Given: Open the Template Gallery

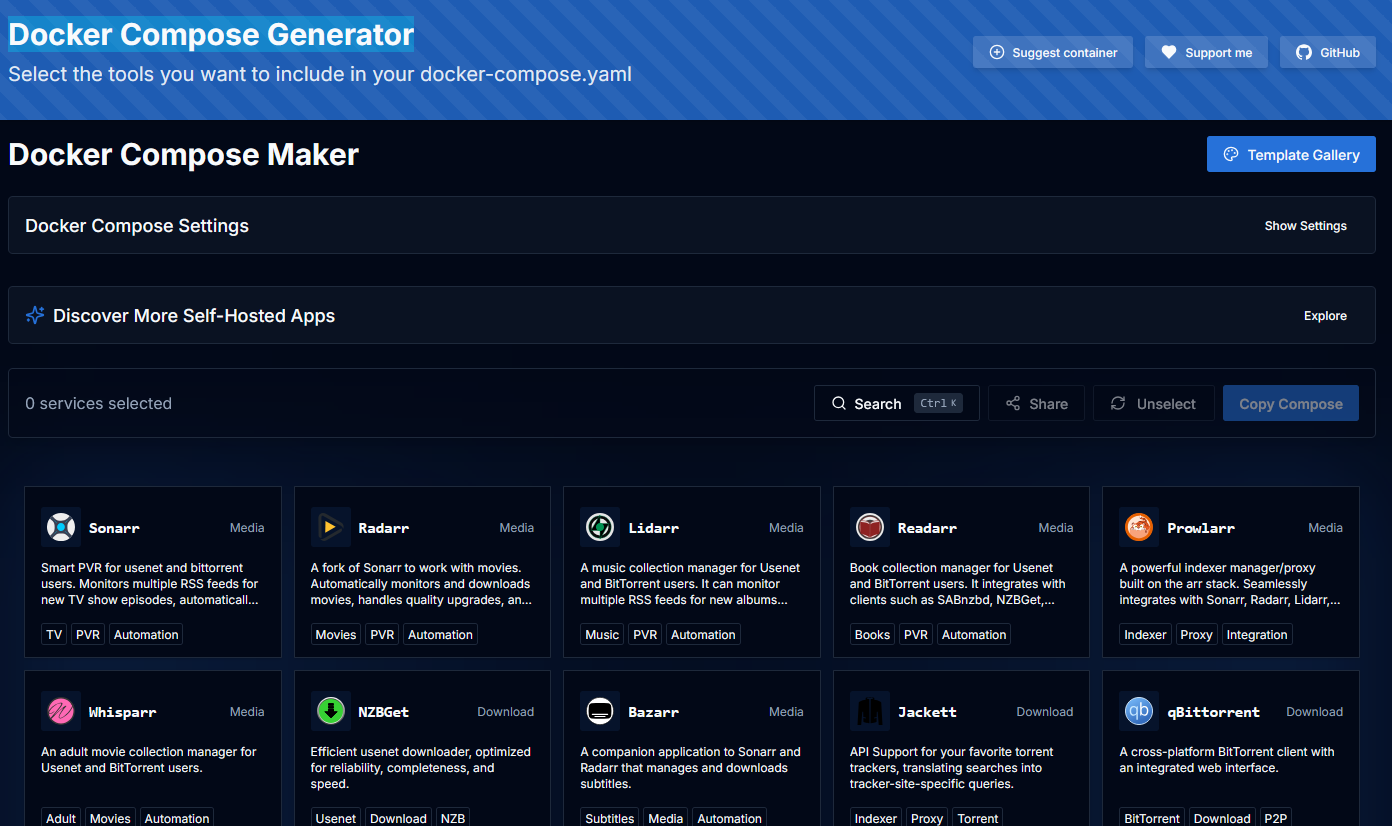Looking at the screenshot, I should 1291,155.
